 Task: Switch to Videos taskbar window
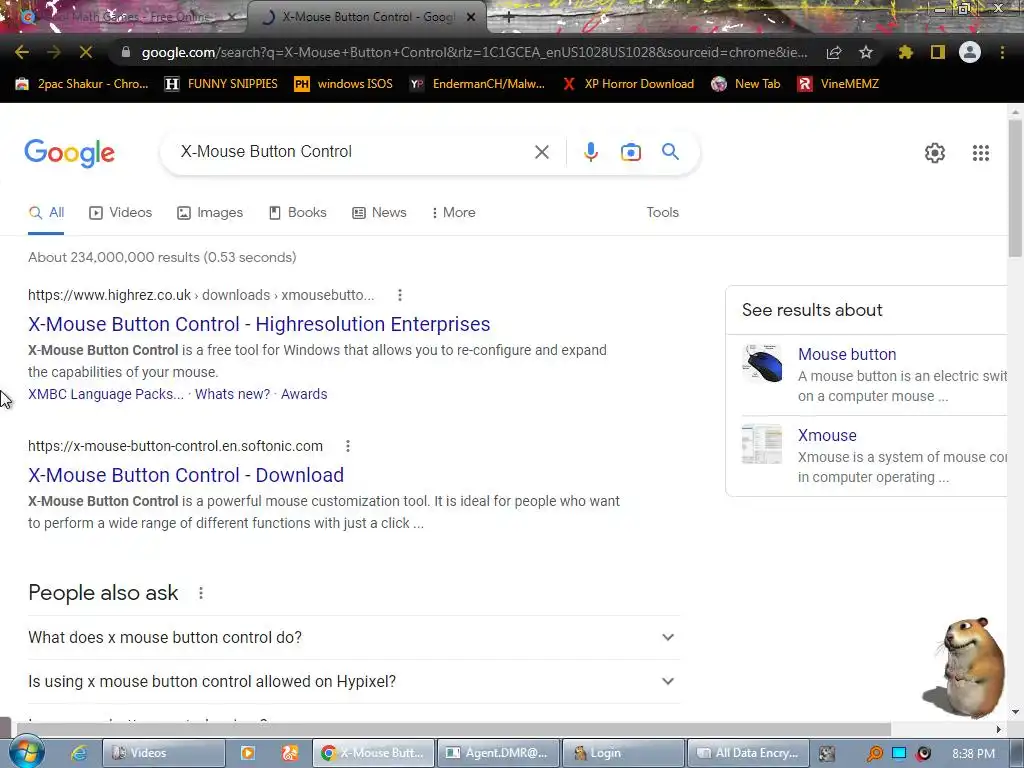(164, 753)
